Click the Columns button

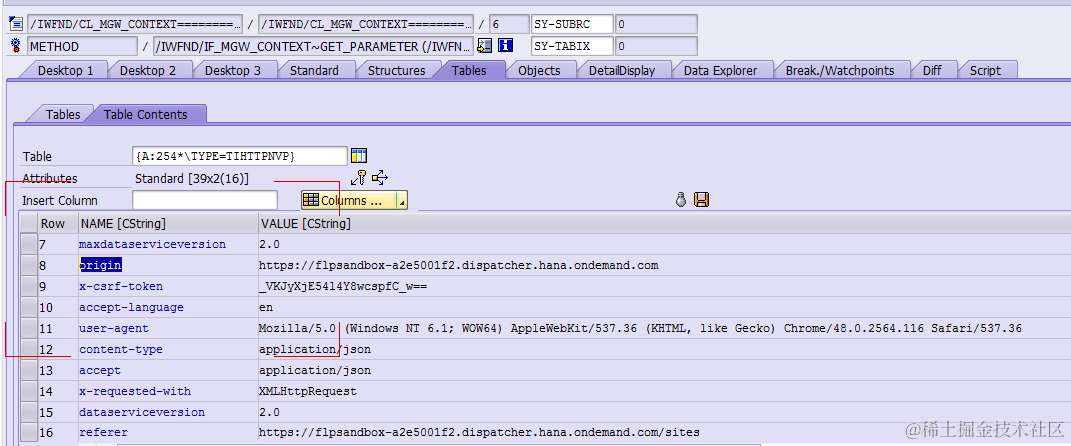350,201
